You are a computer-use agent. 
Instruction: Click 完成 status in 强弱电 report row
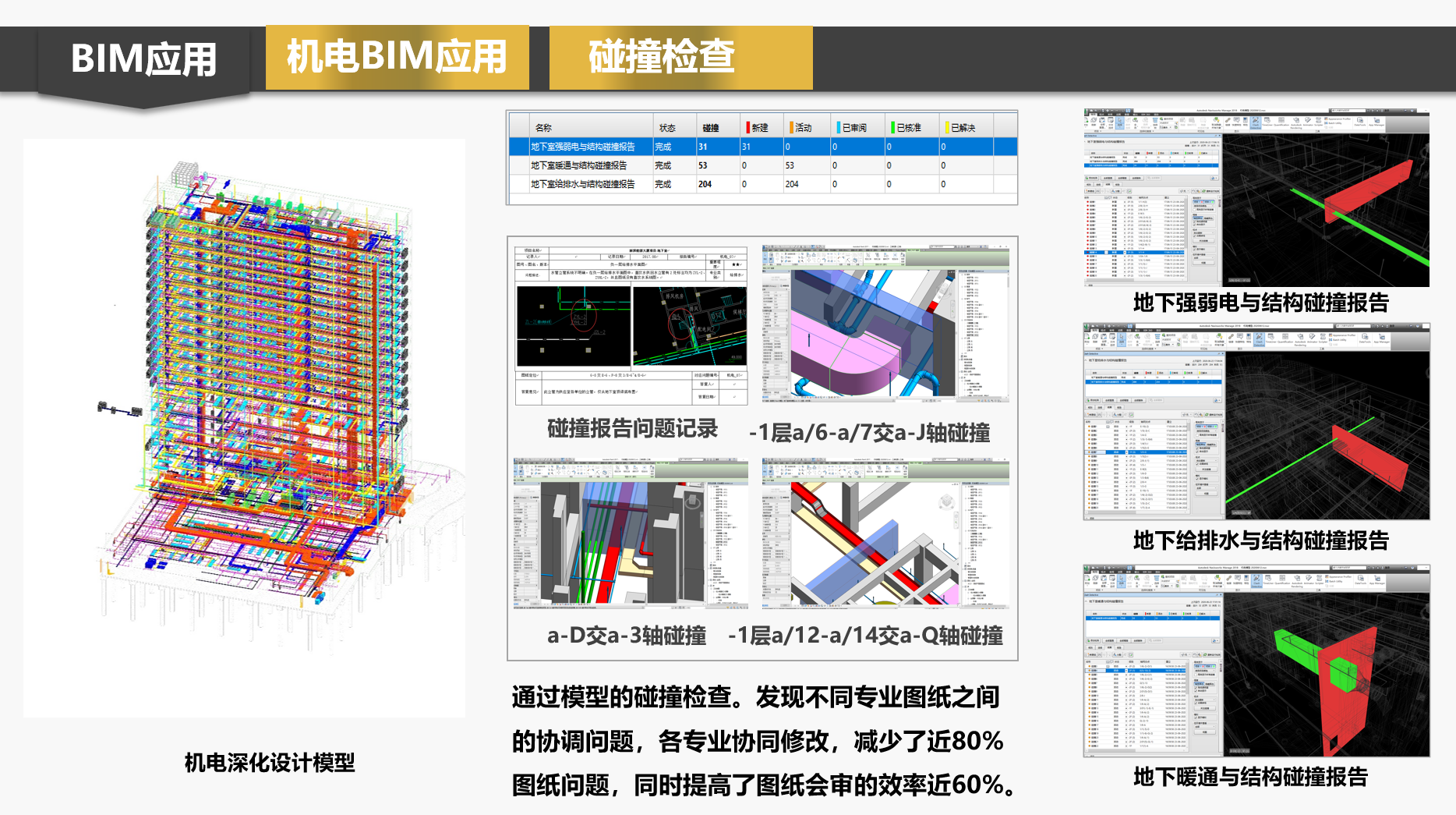point(663,147)
